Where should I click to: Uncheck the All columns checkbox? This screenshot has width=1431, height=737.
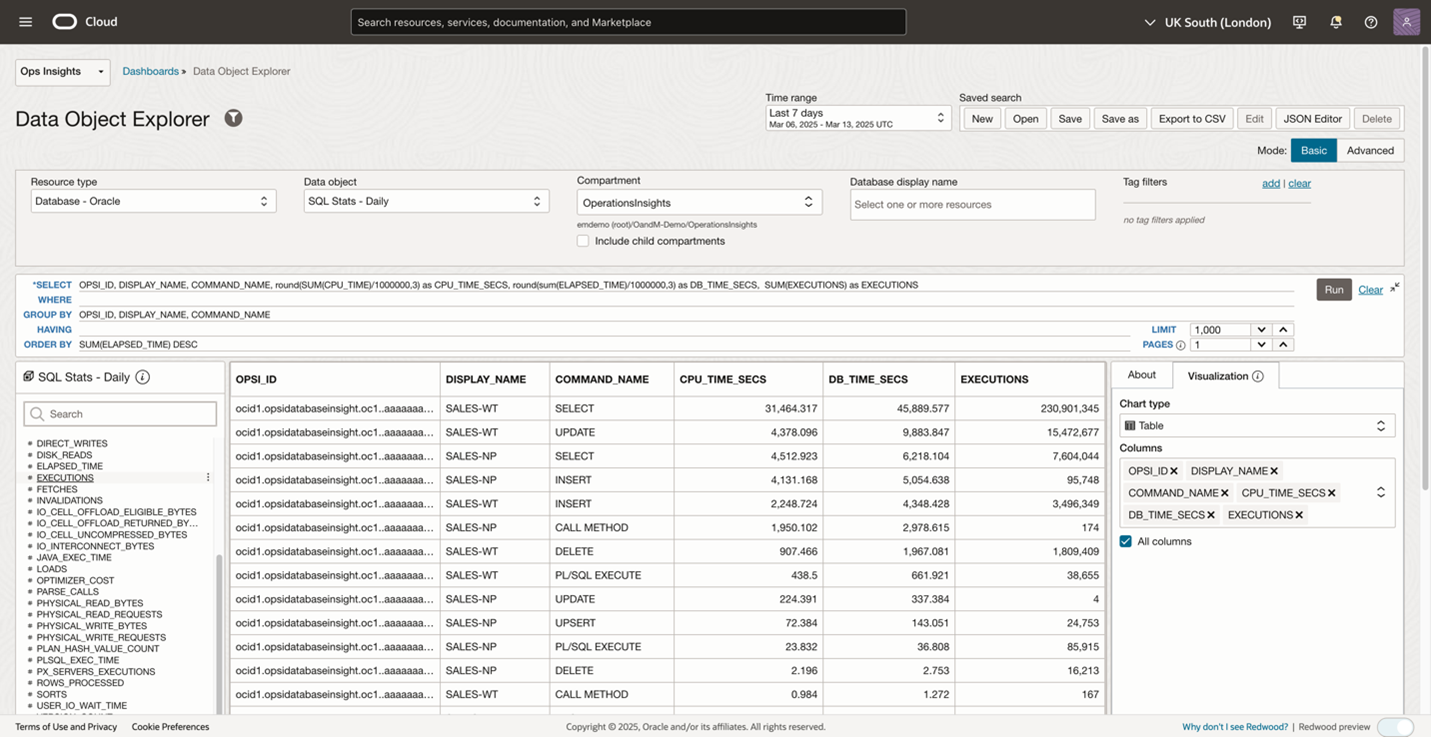[1126, 541]
